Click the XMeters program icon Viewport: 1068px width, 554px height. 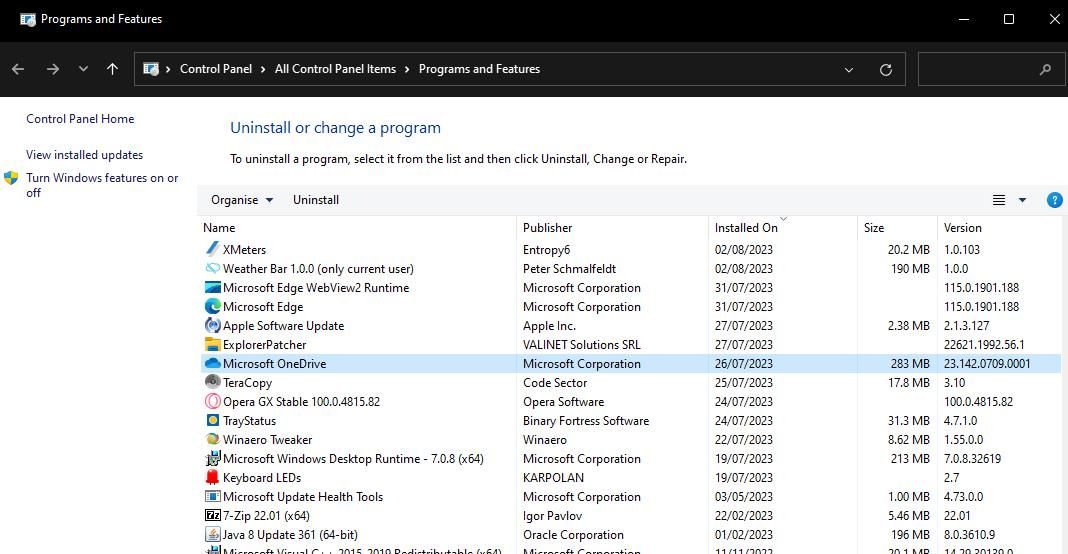pos(213,249)
